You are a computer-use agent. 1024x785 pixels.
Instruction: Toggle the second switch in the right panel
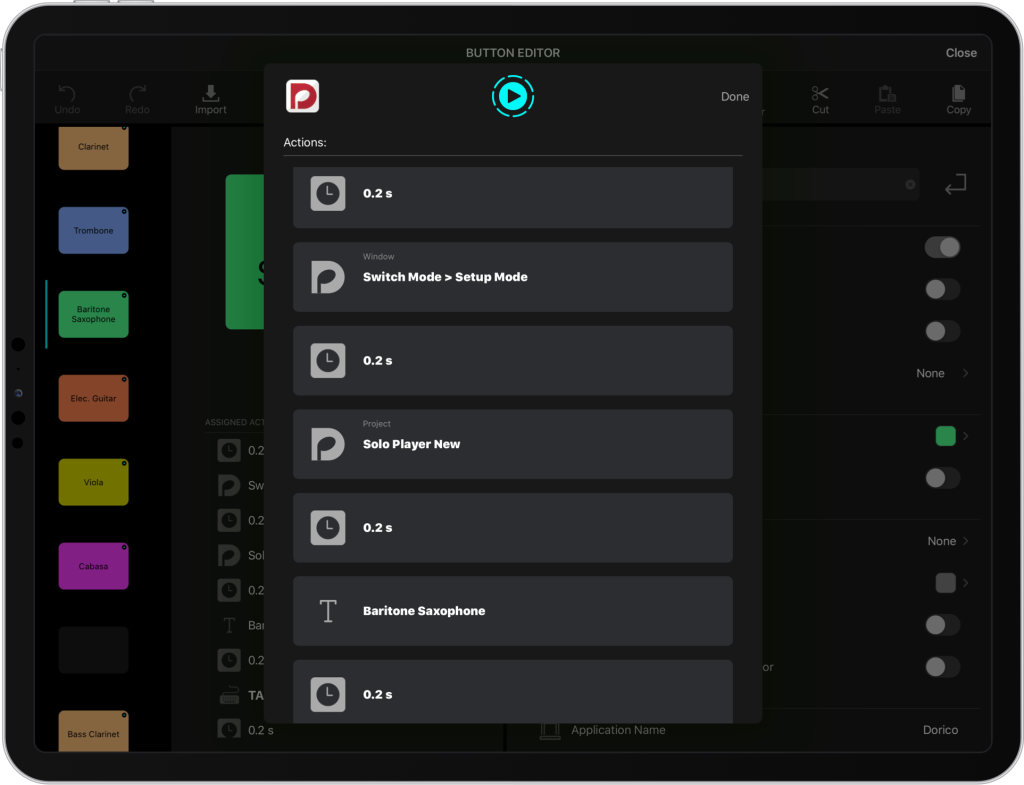942,289
